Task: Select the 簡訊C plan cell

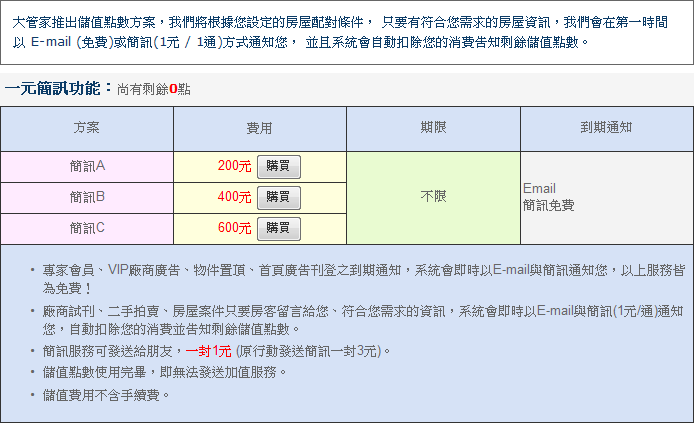Action: click(x=87, y=227)
